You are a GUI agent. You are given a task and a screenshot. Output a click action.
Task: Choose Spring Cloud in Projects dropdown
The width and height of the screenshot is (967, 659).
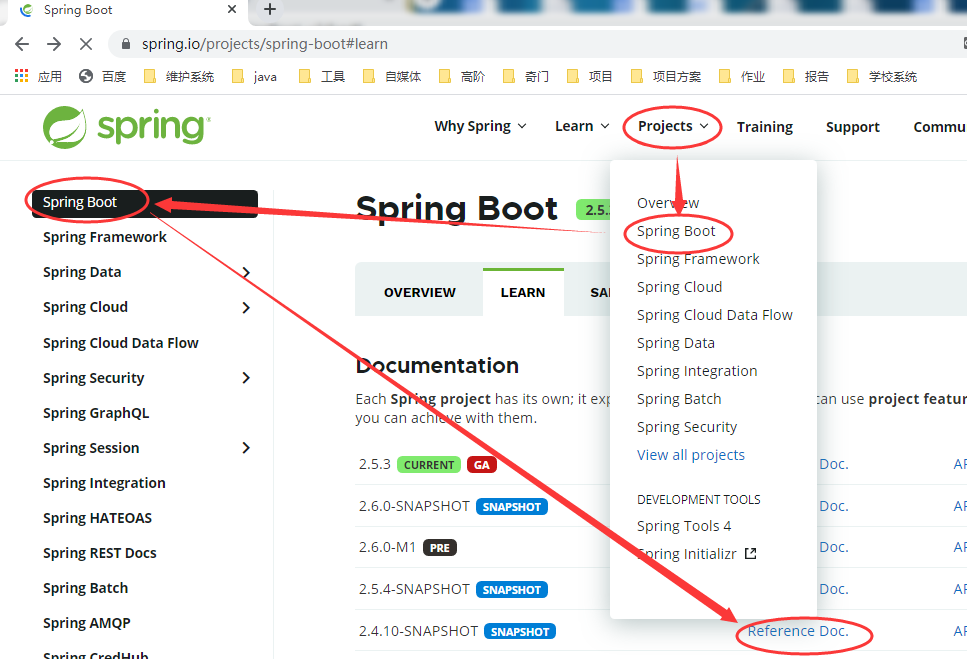pyautogui.click(x=680, y=287)
